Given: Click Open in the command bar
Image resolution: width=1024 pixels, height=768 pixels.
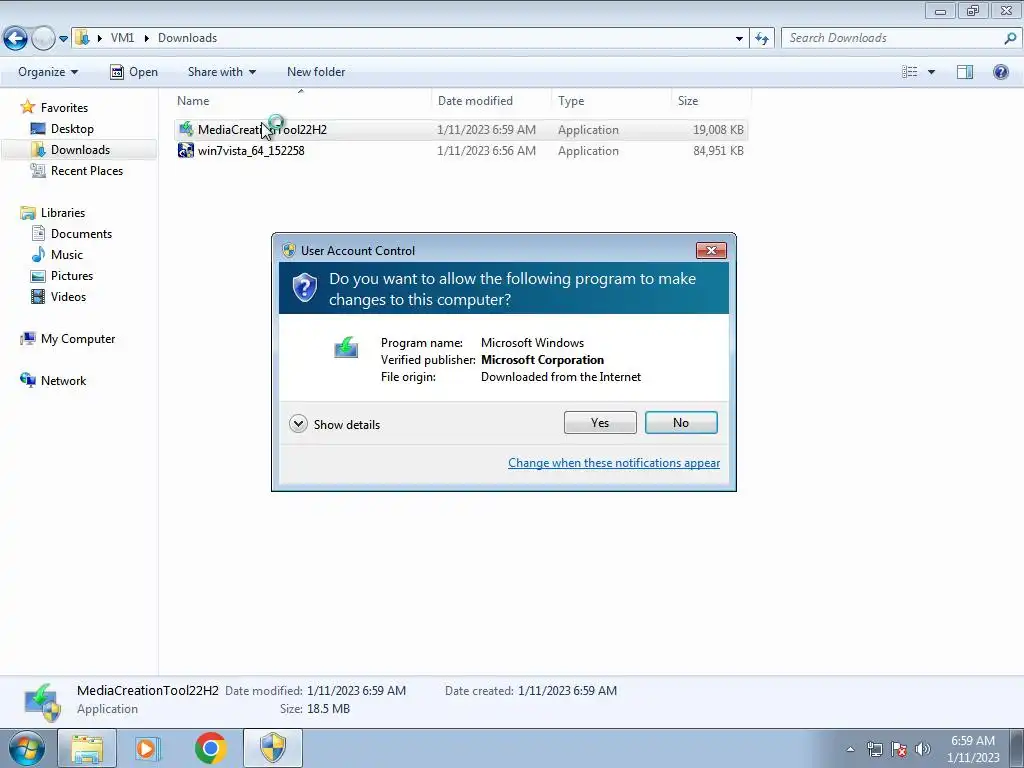Looking at the screenshot, I should [134, 72].
